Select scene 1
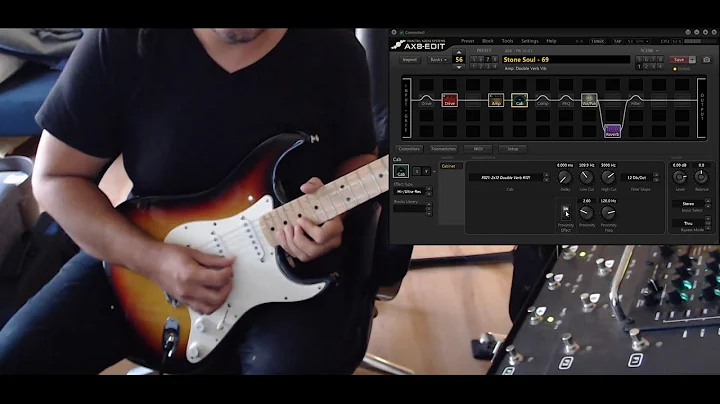The width and height of the screenshot is (720, 404). pyautogui.click(x=639, y=67)
